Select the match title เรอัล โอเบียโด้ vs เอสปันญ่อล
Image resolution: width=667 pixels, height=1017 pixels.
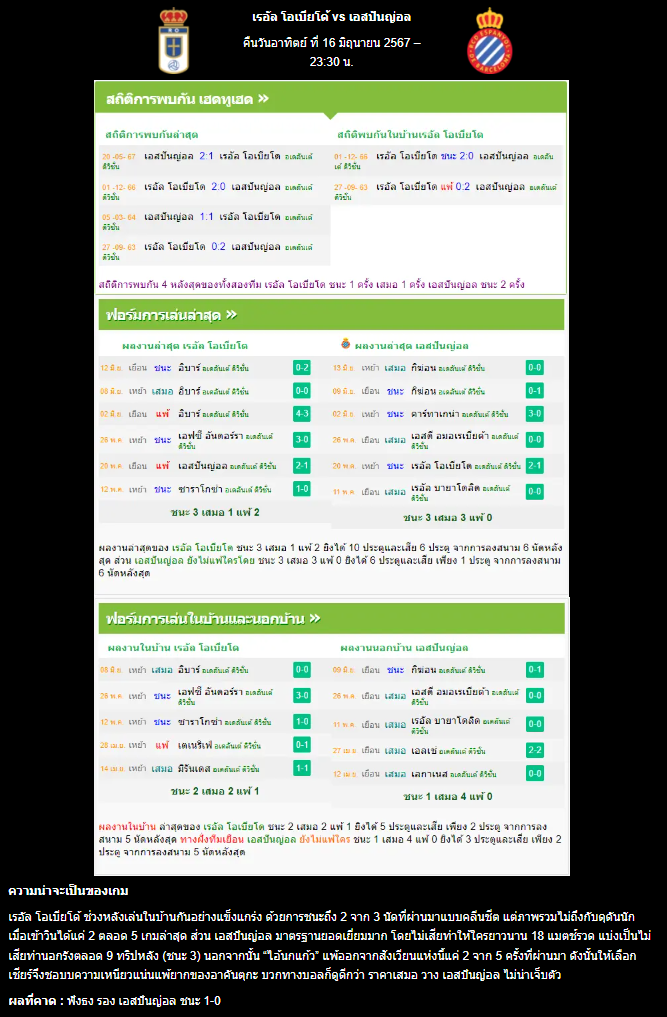coord(332,18)
